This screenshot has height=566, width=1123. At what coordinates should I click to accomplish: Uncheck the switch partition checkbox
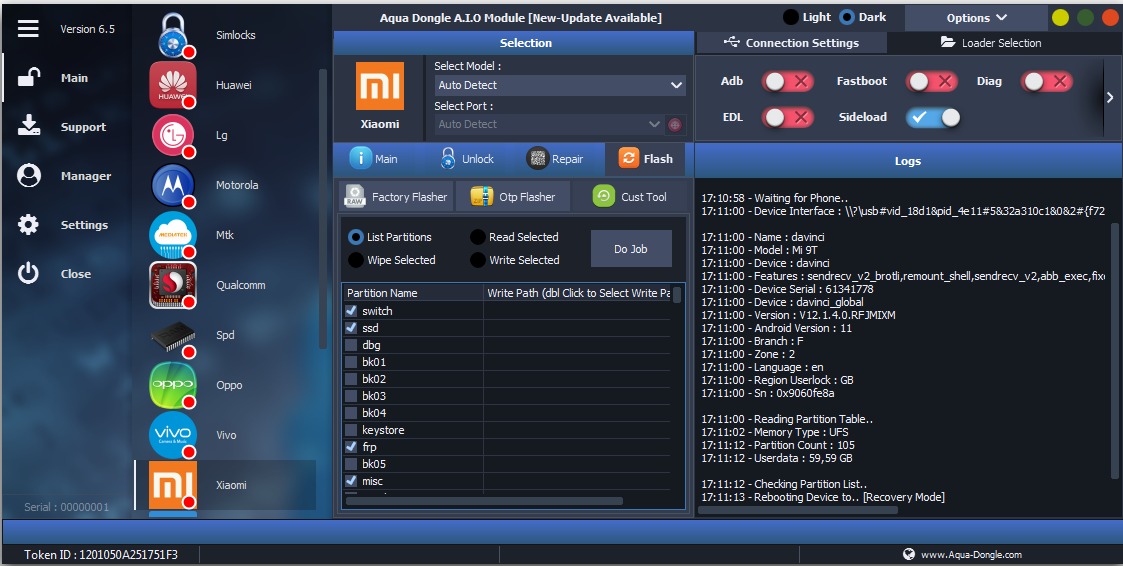(351, 311)
